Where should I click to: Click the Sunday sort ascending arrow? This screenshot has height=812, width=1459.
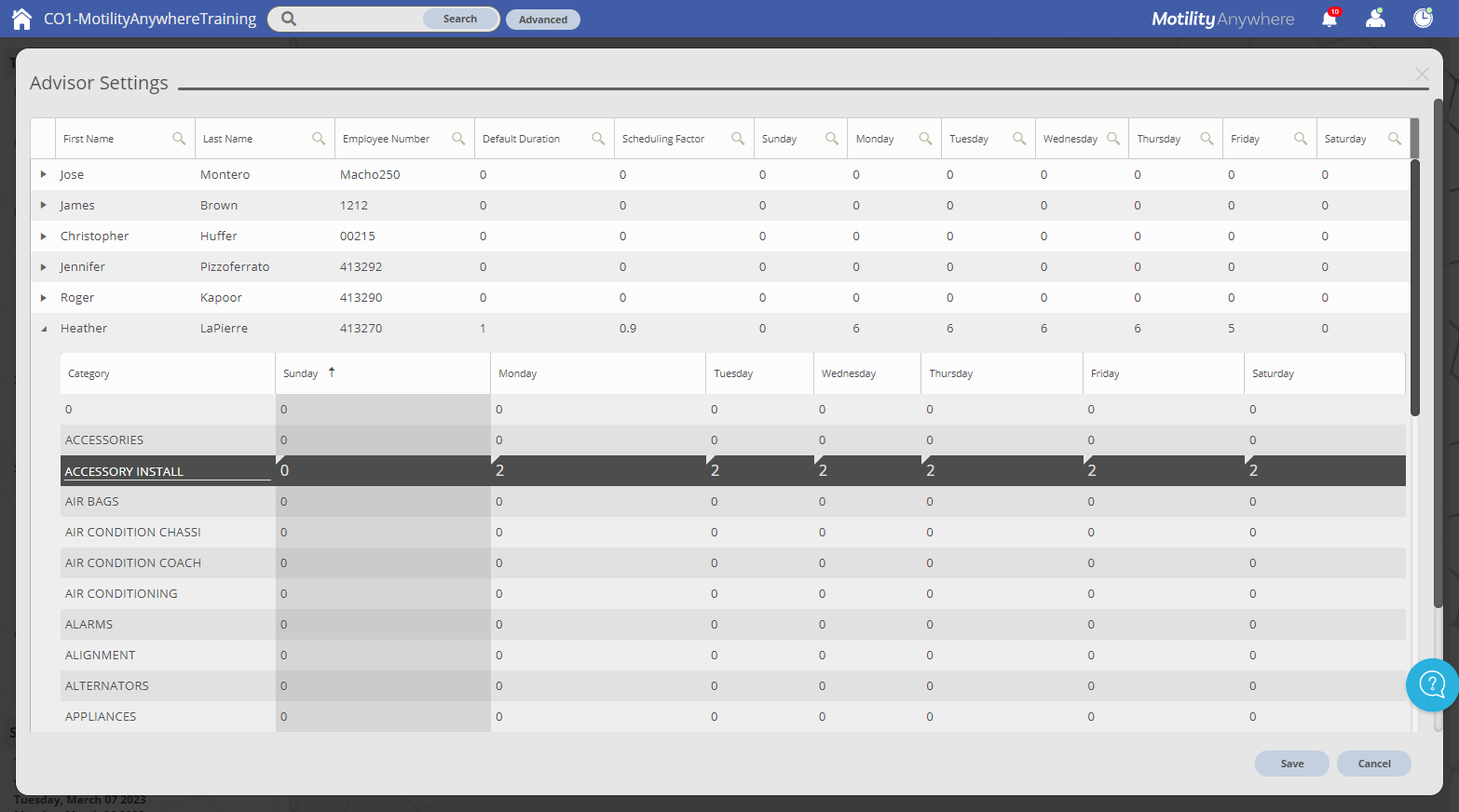332,372
